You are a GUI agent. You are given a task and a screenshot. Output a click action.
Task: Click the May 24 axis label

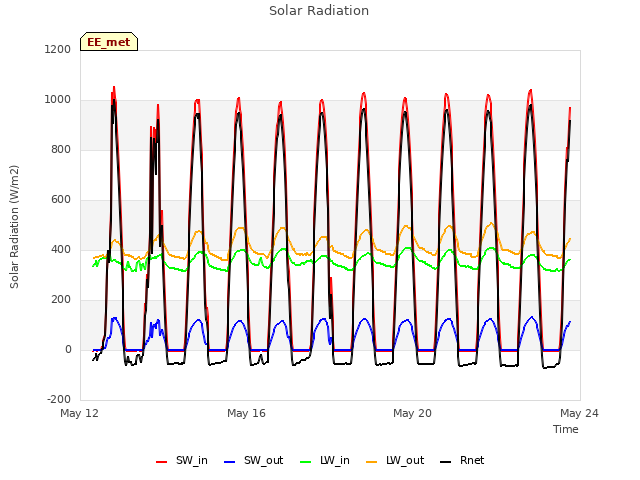coord(579,413)
